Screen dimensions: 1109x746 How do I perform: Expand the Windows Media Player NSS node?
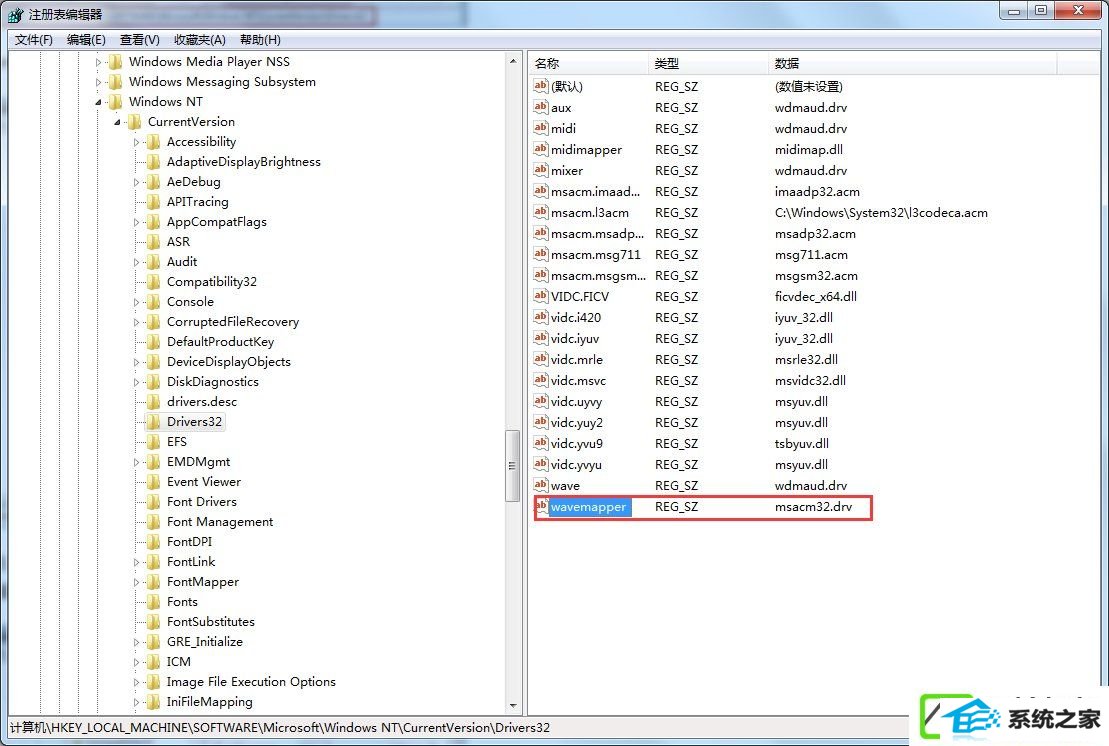[98, 62]
